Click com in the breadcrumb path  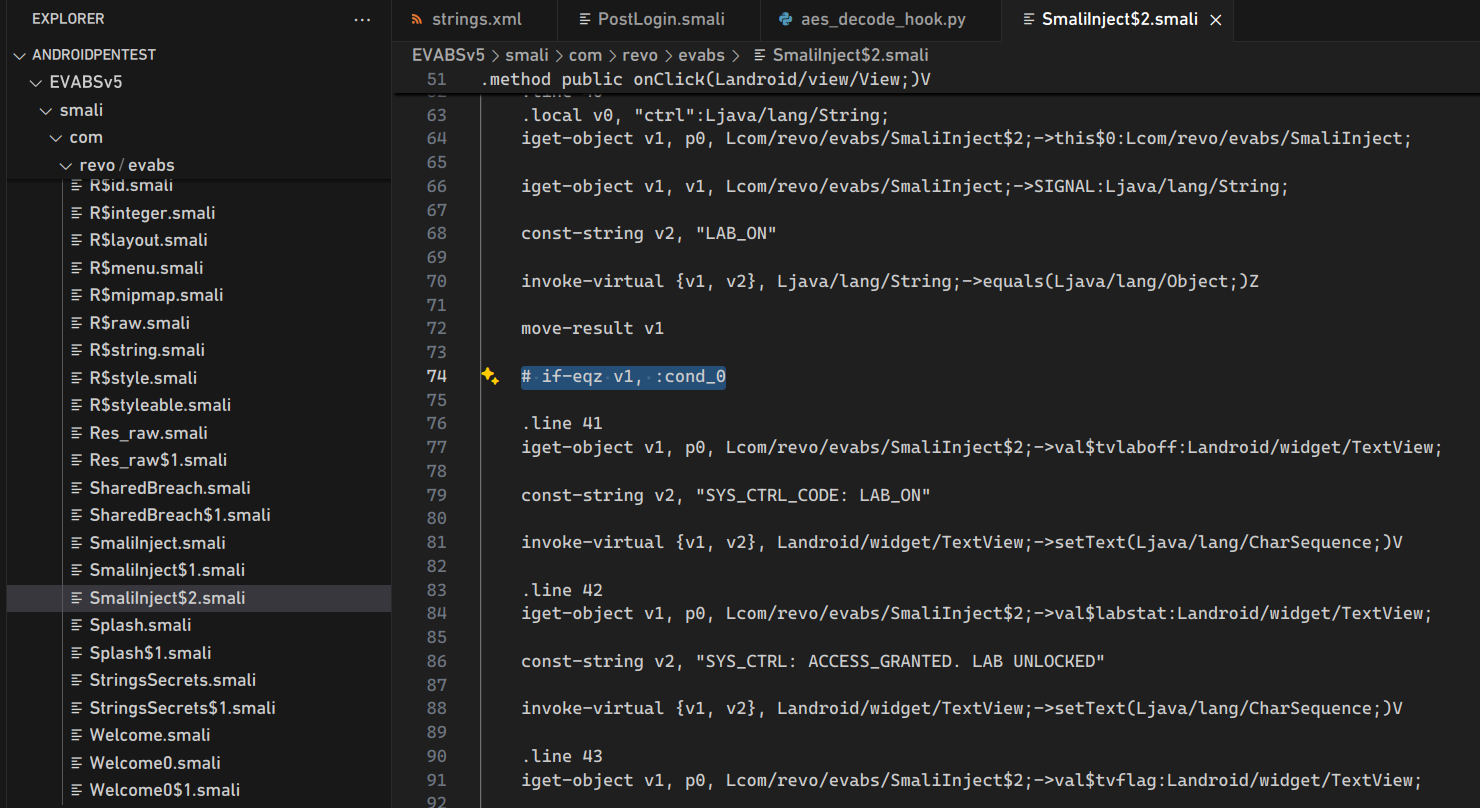(x=585, y=55)
